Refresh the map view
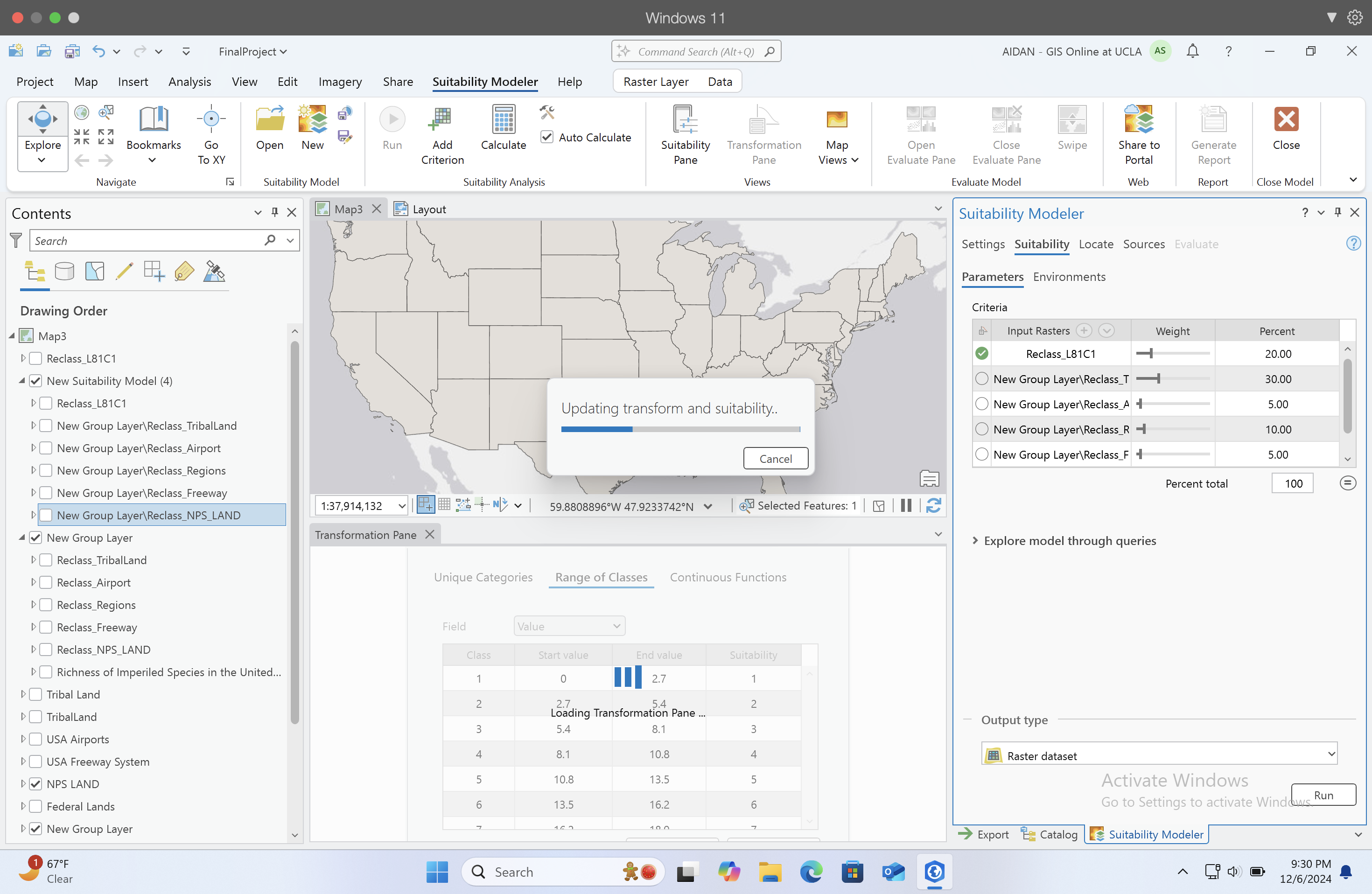This screenshot has height=894, width=1372. 933,505
